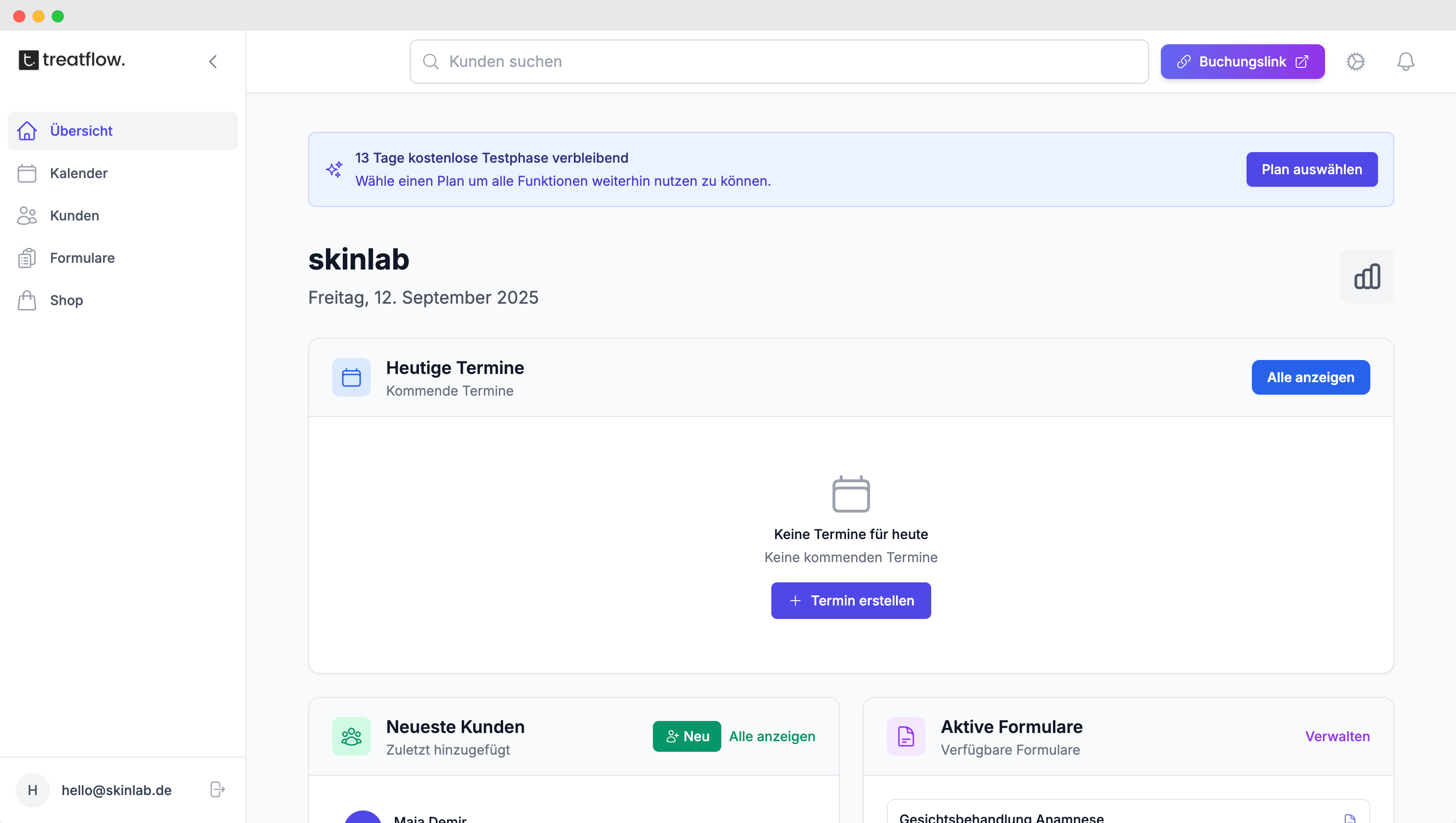1456x823 pixels.
Task: Click the Formulare clipboard icon
Action: pyautogui.click(x=26, y=258)
